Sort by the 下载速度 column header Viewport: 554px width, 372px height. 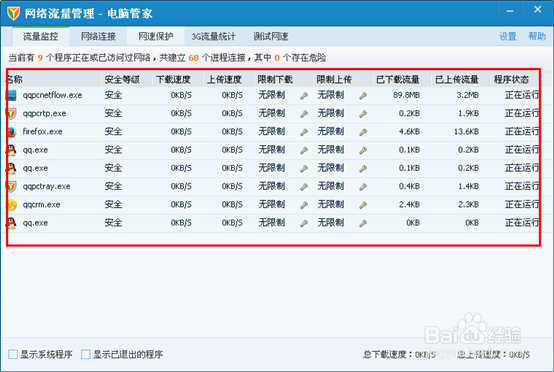(x=178, y=79)
